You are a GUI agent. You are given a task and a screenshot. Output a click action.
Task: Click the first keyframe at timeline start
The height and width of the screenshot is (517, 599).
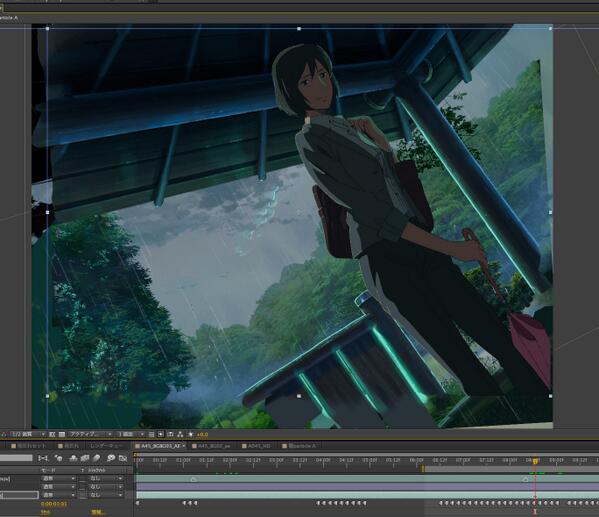pos(138,503)
